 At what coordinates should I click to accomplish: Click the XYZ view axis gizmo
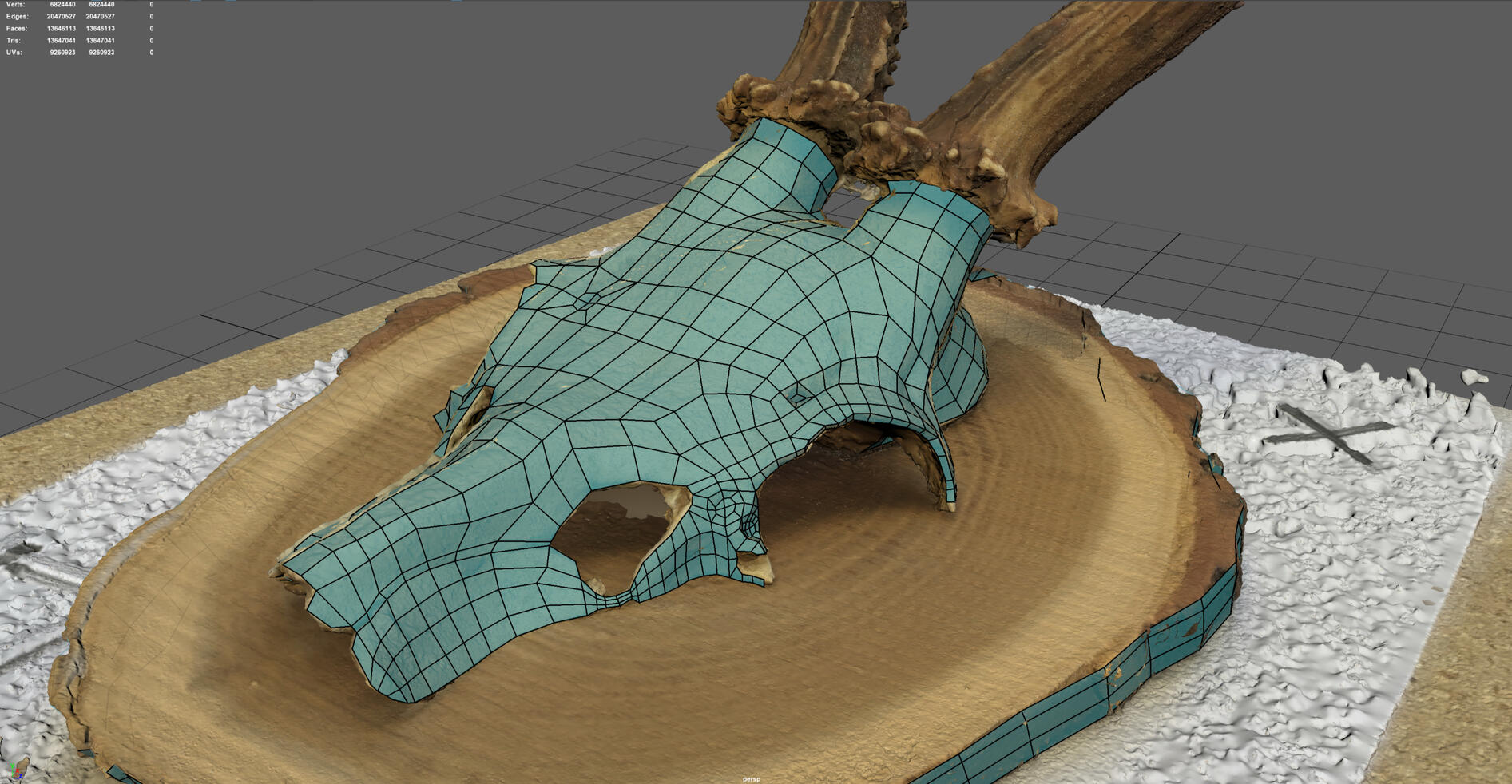point(18,769)
